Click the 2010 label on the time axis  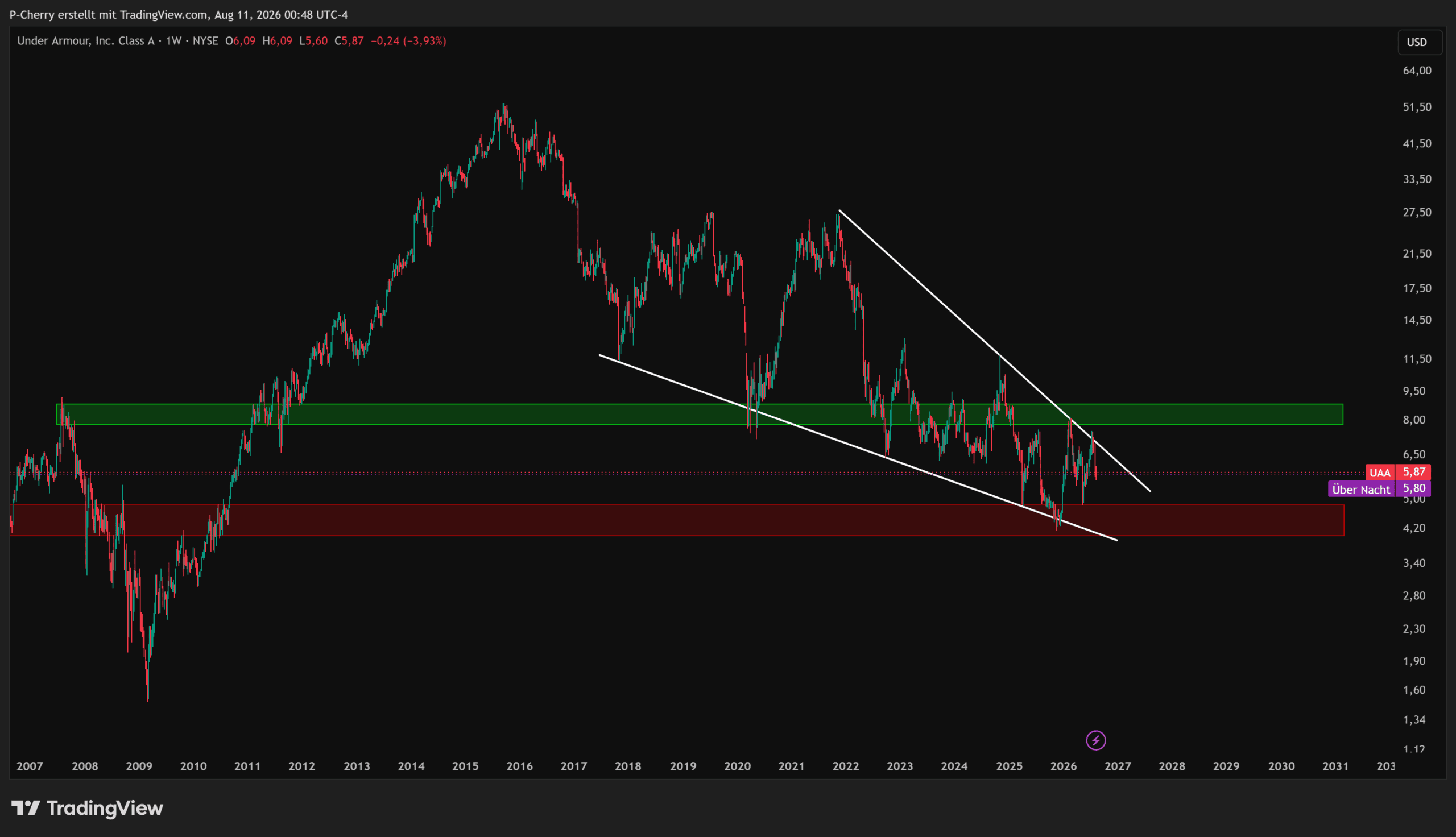point(193,766)
